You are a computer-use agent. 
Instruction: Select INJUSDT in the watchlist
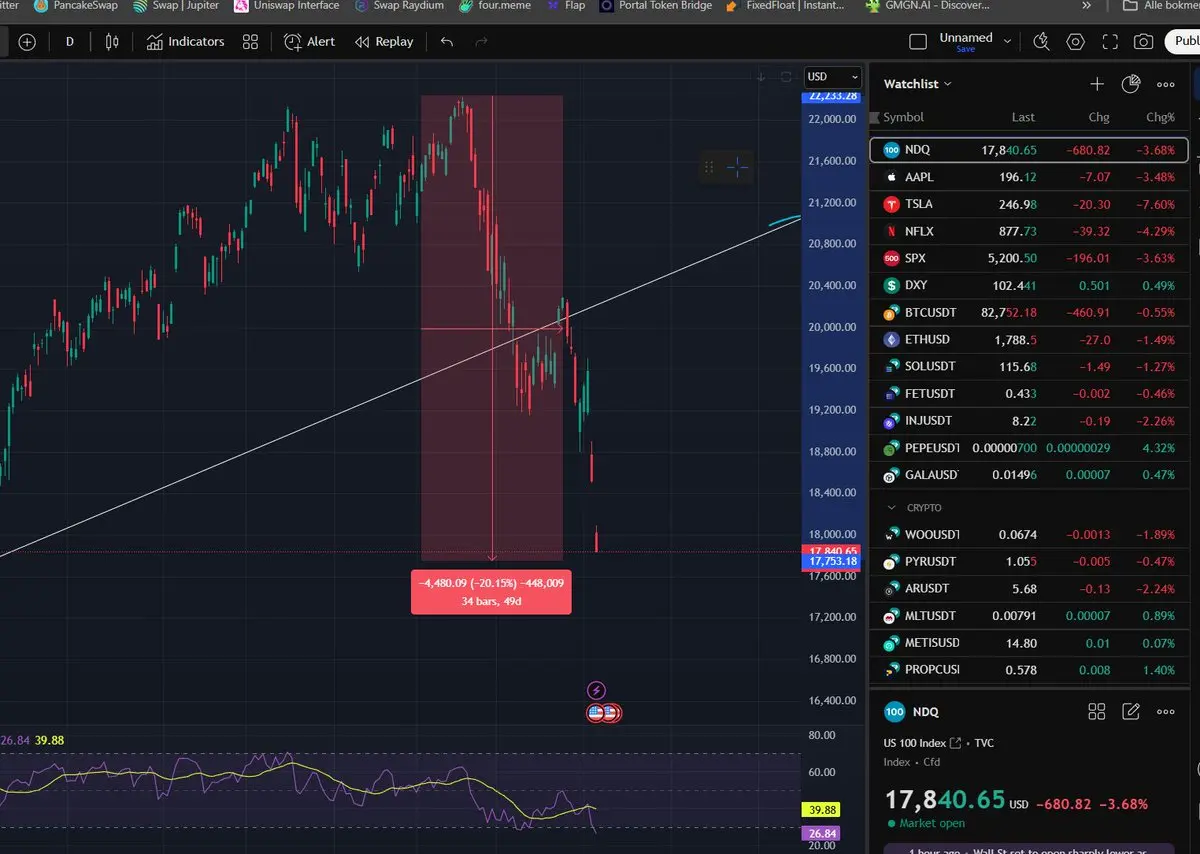(x=1029, y=421)
